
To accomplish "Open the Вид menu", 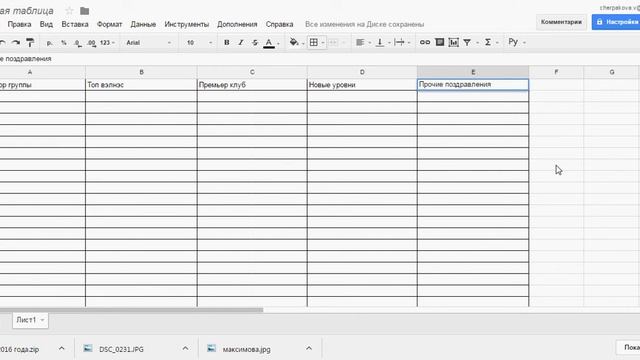I will [x=46, y=24].
